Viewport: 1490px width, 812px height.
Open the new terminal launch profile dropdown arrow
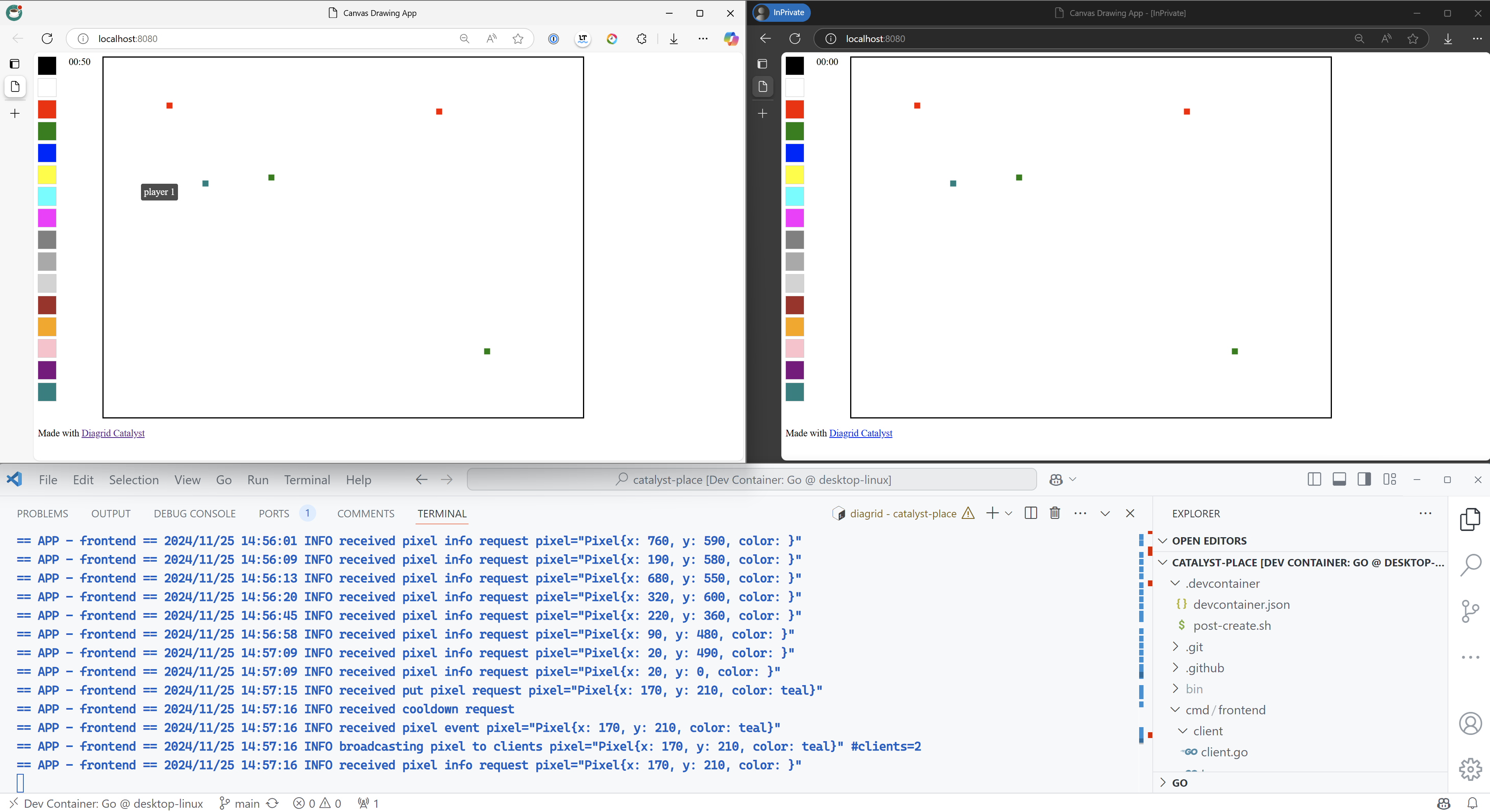click(1009, 513)
